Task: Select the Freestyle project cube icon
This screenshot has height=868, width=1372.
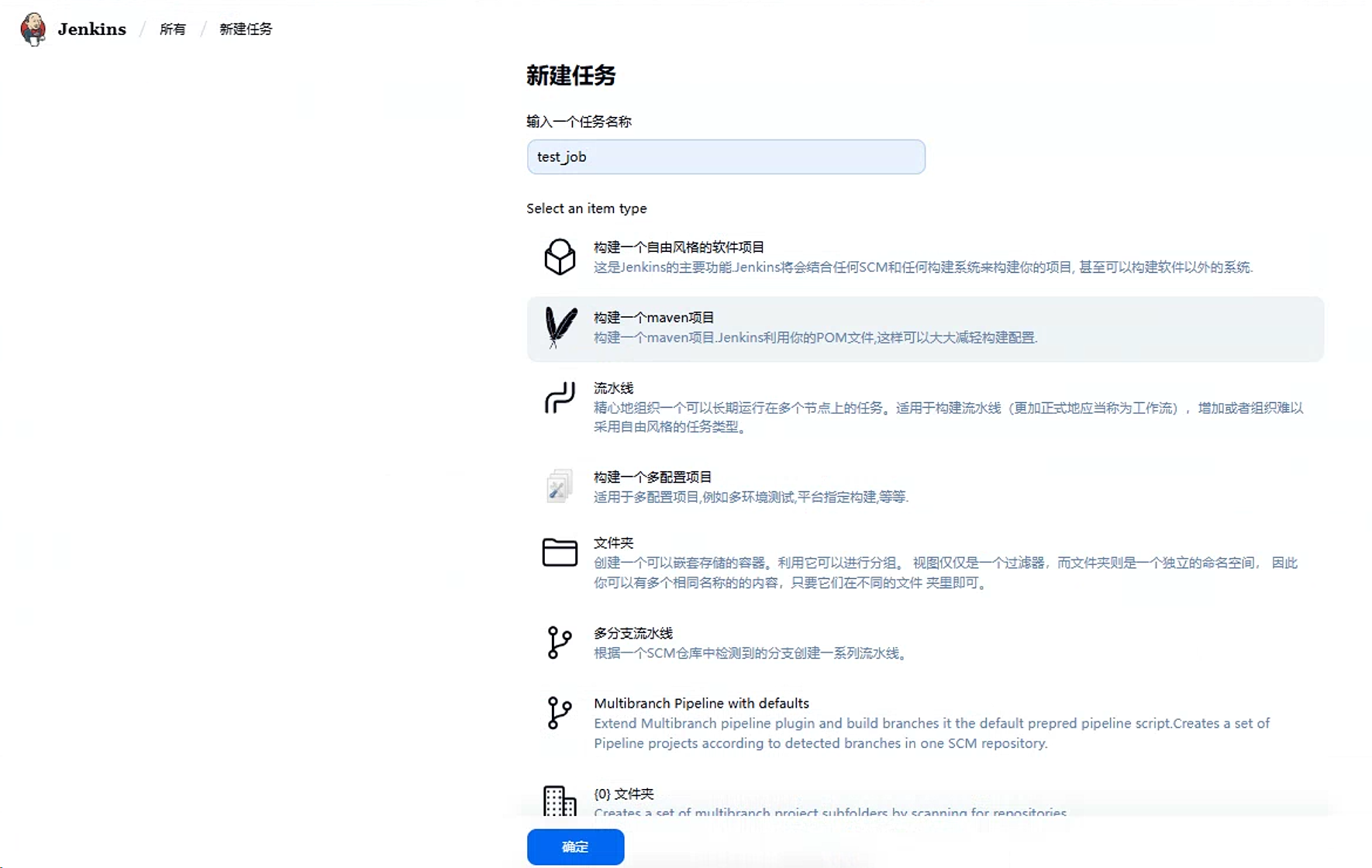Action: 560,257
